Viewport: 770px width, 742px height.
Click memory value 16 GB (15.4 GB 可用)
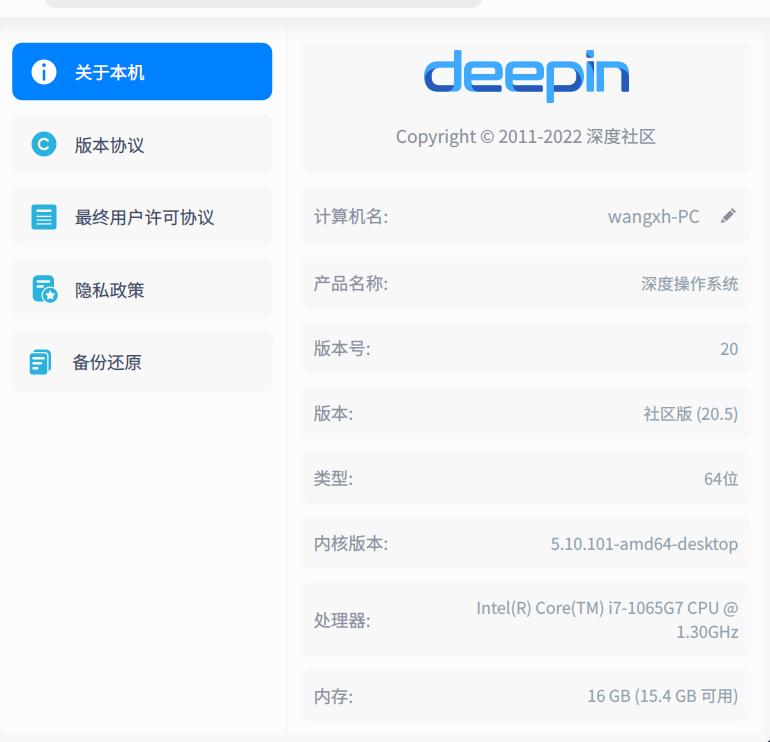pos(663,696)
